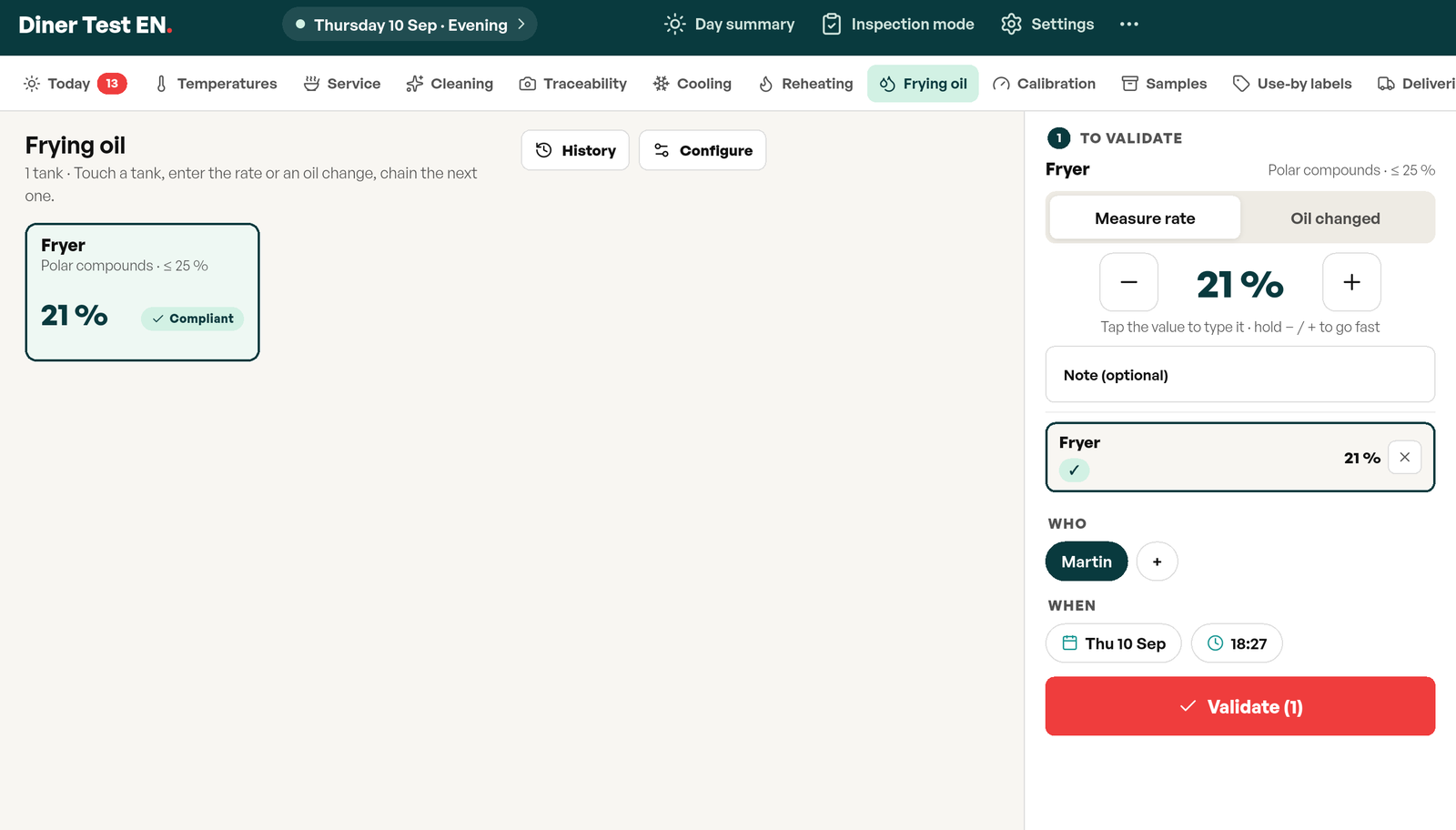Tap the 21 % value to edit
The height and width of the screenshot is (830, 1456).
coord(1239,285)
